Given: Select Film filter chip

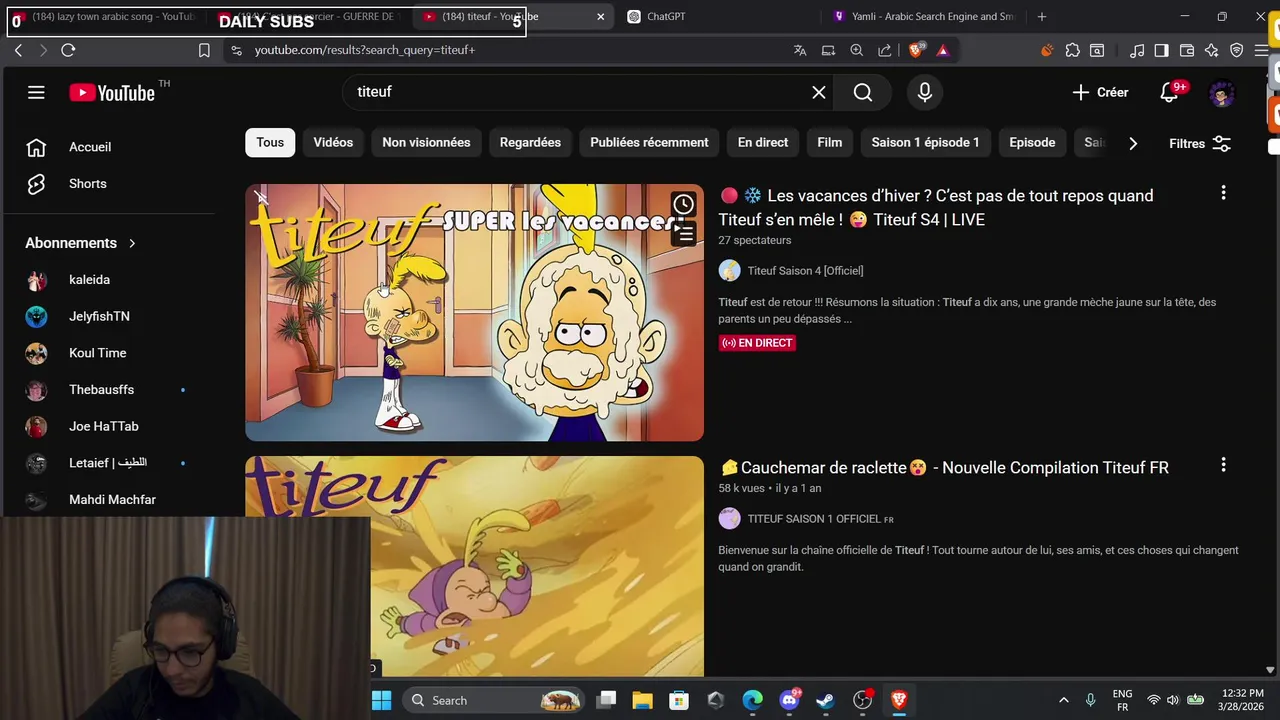Looking at the screenshot, I should pos(830,142).
